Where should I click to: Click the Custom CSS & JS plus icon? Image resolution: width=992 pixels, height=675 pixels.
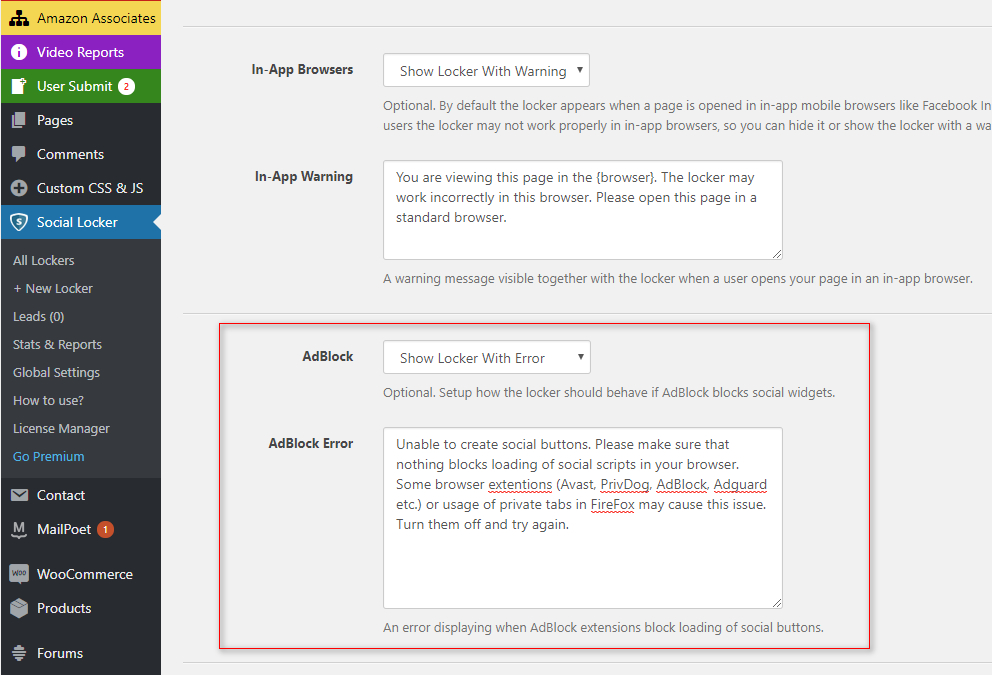pos(19,188)
